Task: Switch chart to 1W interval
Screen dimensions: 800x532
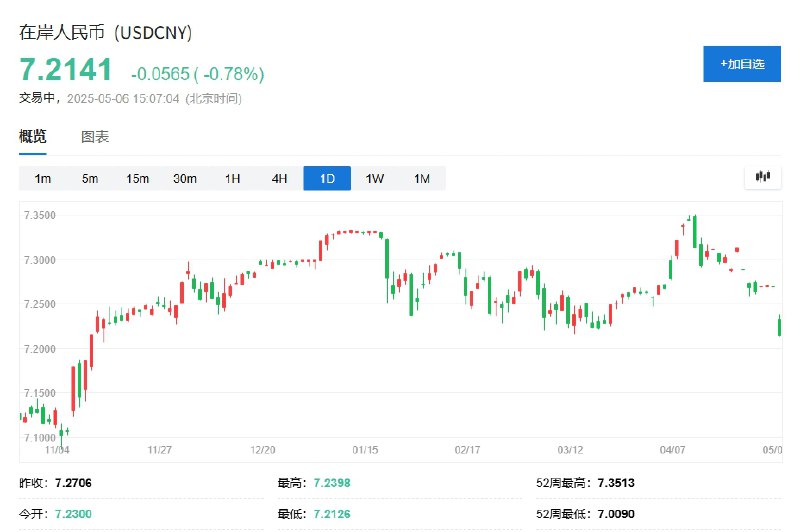Action: click(374, 179)
